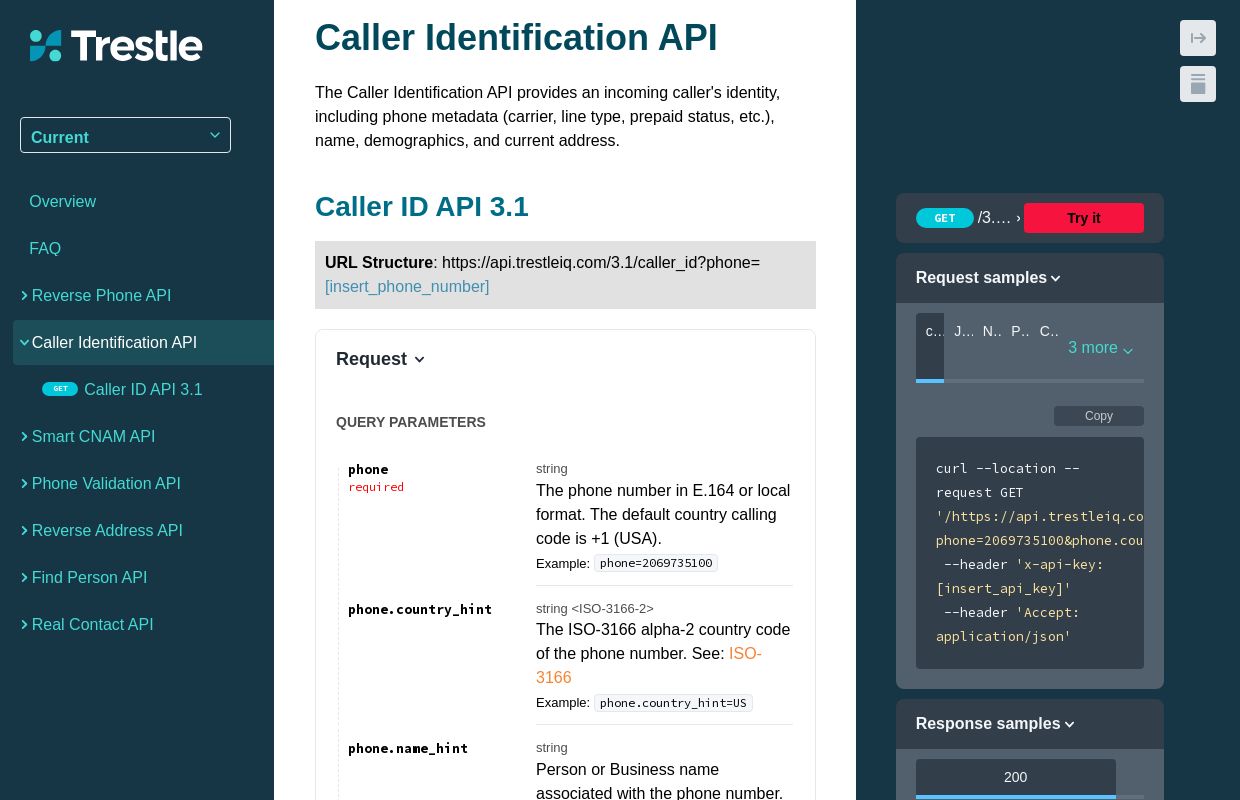Click the QUERY PARAMETERS label

click(411, 422)
